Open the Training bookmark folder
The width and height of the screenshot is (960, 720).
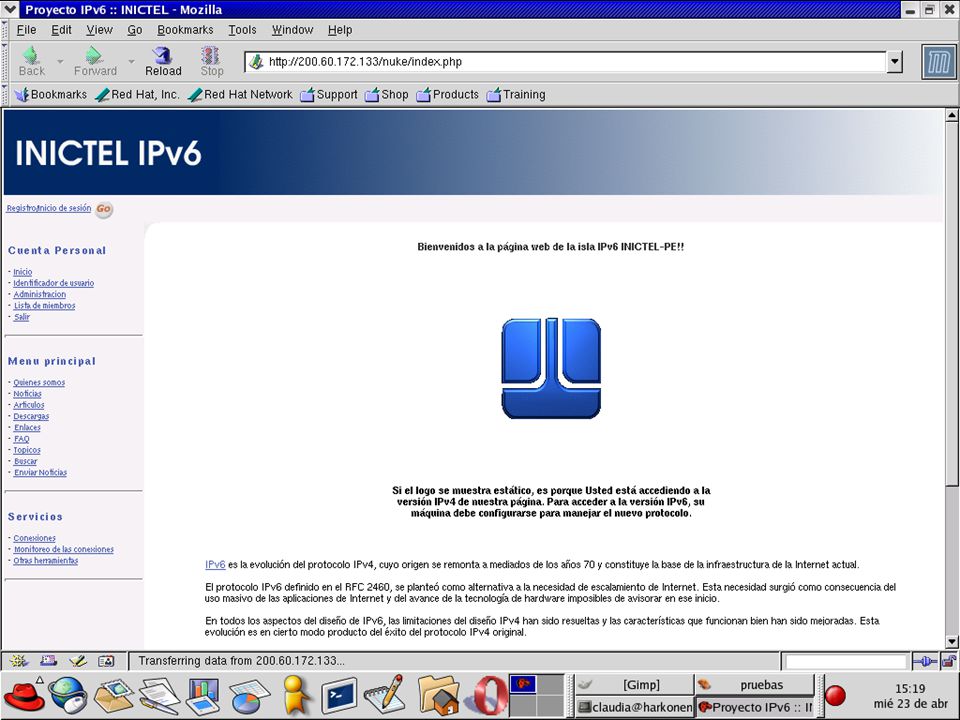[x=516, y=94]
